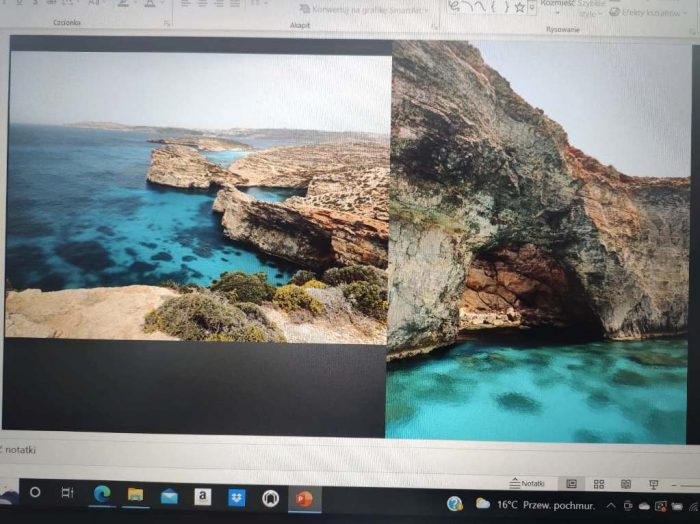Select the arc shape in gallery

click(x=467, y=6)
